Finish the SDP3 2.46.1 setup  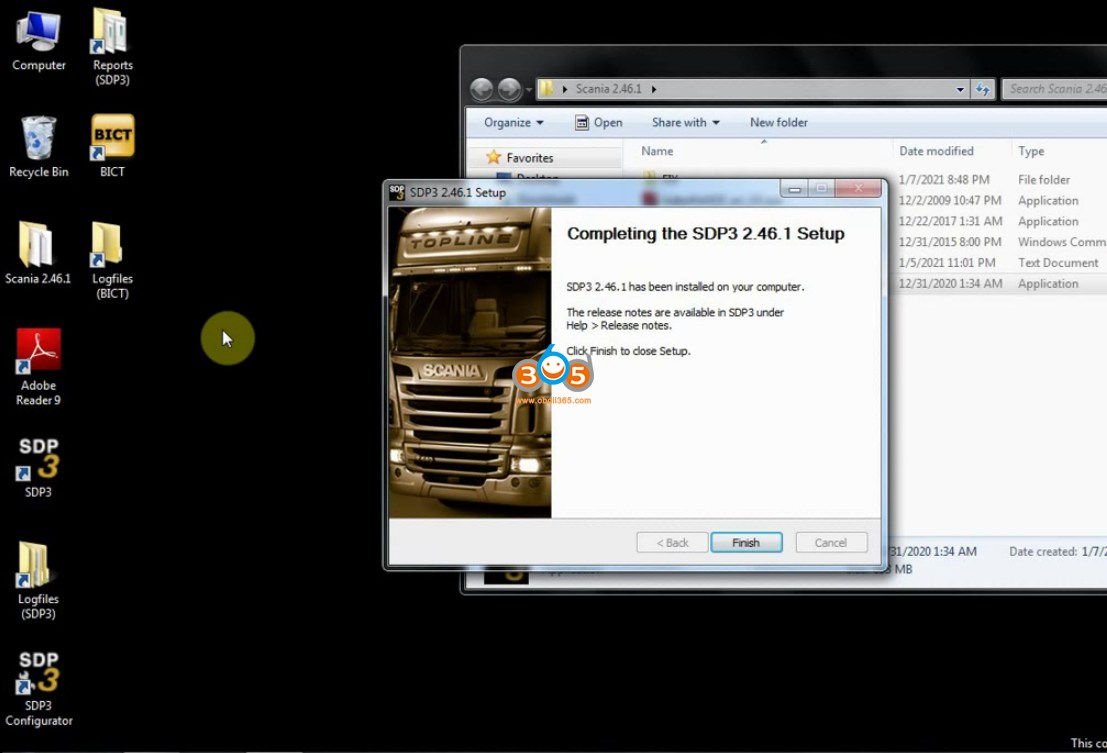coord(746,542)
